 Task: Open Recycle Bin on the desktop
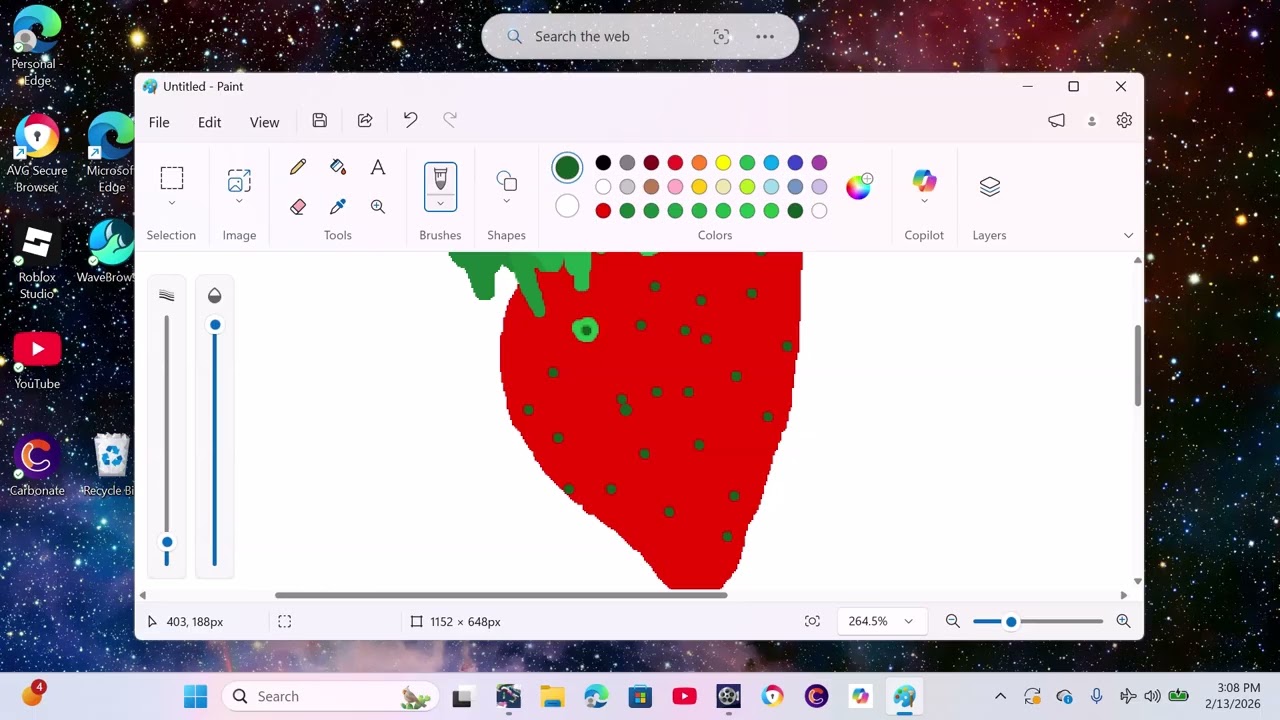tap(111, 465)
